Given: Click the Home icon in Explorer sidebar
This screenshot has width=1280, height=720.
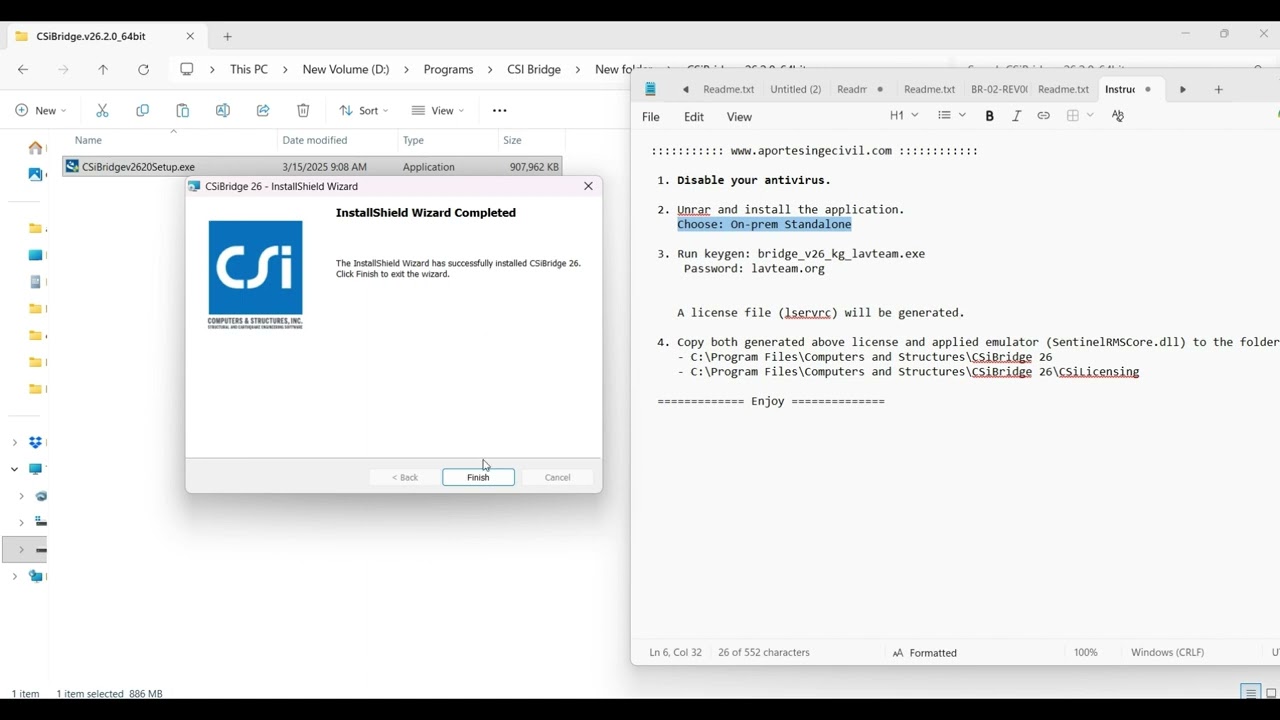Looking at the screenshot, I should click(36, 148).
